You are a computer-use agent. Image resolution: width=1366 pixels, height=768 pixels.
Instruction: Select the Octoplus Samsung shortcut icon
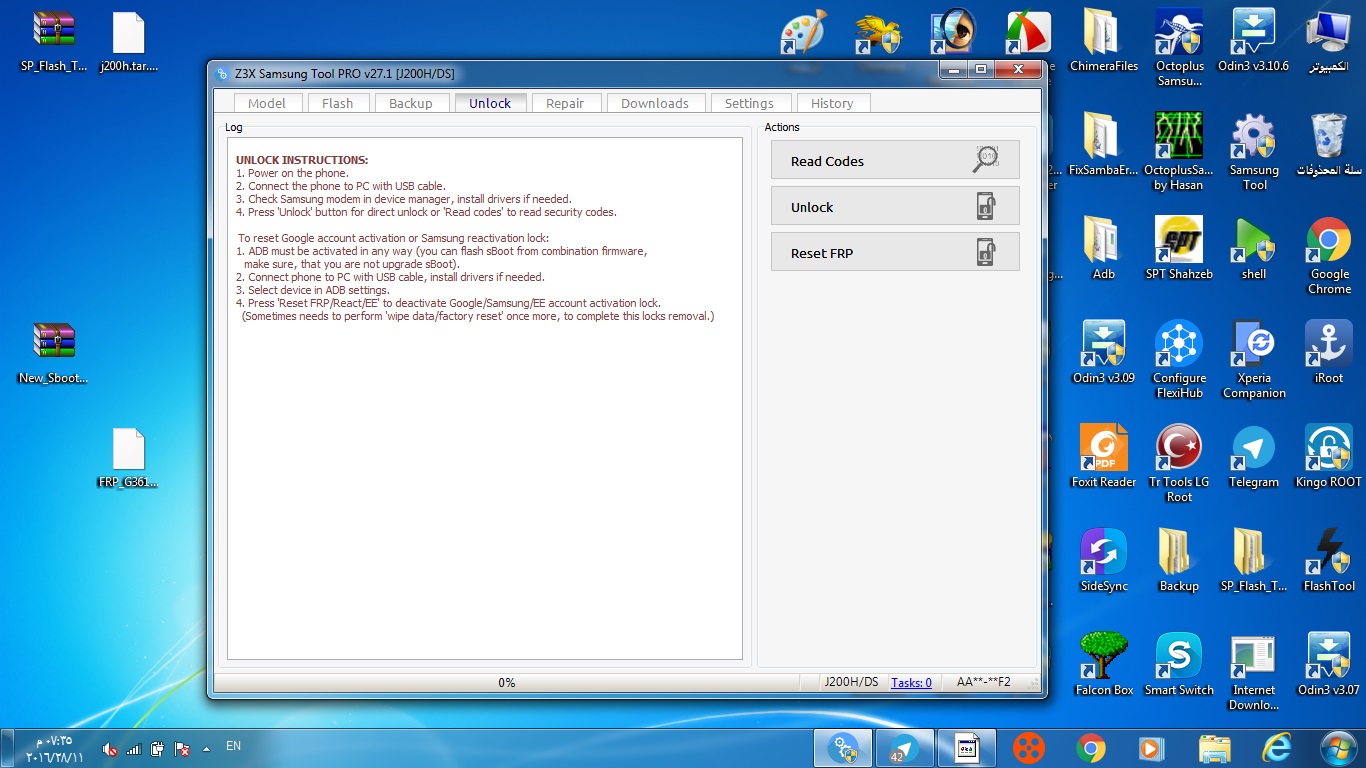pyautogui.click(x=1180, y=48)
